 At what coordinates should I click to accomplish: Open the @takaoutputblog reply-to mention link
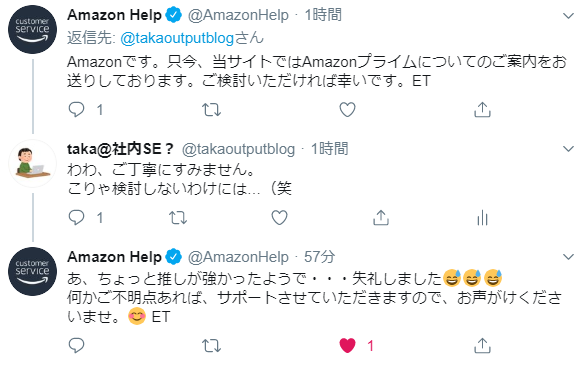point(177,38)
